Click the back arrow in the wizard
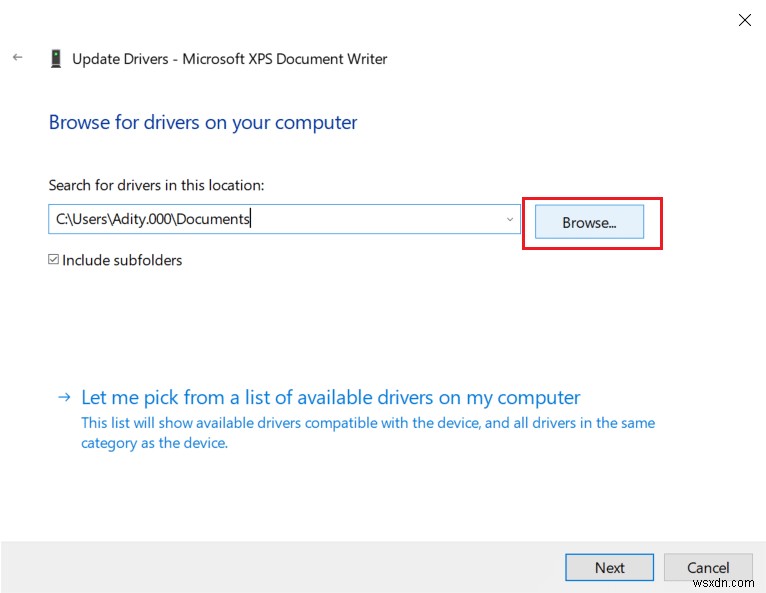Viewport: 766px width, 593px height. (x=18, y=58)
